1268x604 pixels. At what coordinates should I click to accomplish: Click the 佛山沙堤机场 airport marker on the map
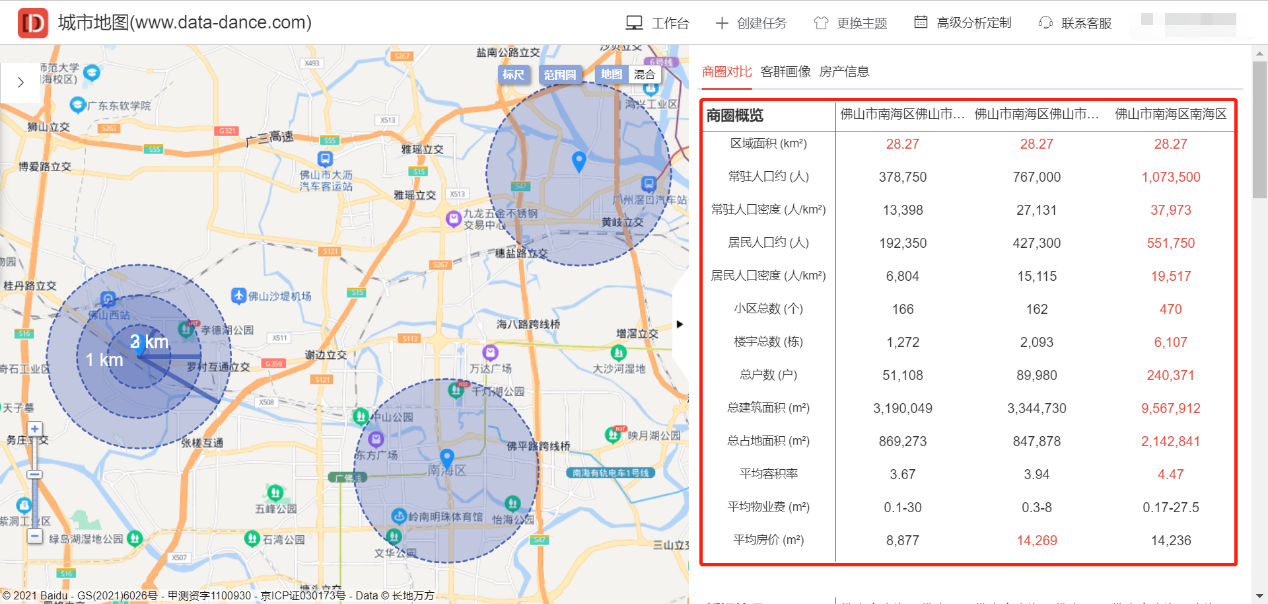point(238,295)
